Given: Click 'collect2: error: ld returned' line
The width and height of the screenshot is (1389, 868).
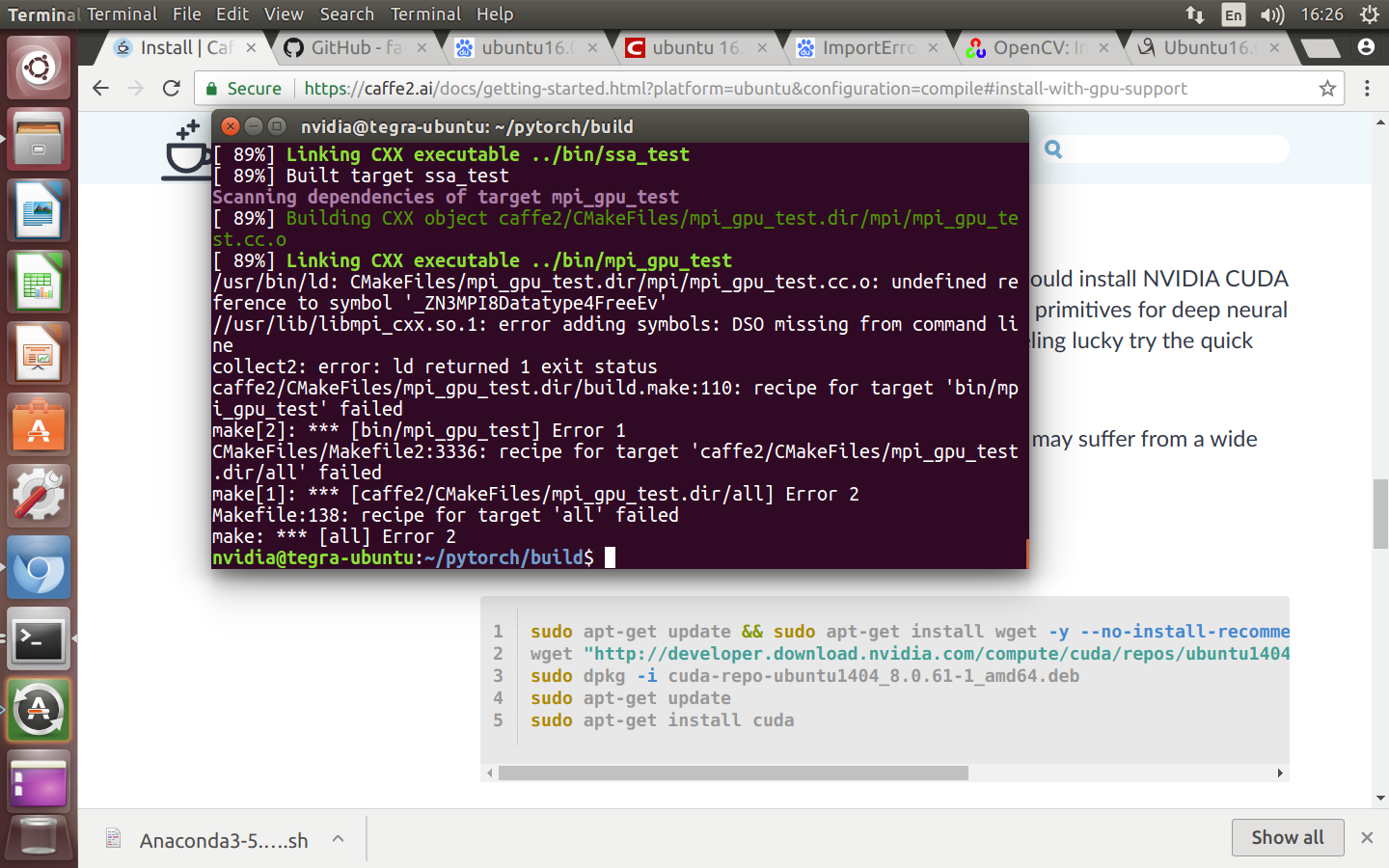Looking at the screenshot, I should click(434, 366).
